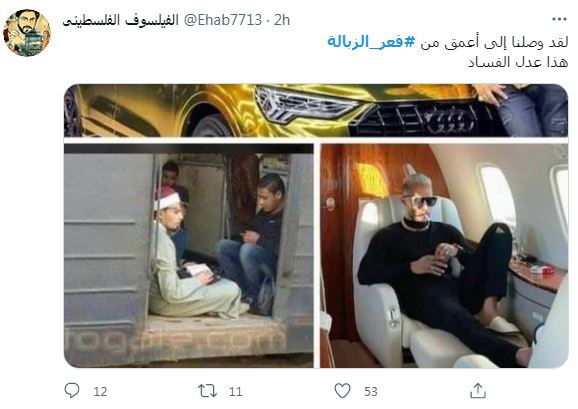View the gold Audi car photo

click(x=316, y=111)
